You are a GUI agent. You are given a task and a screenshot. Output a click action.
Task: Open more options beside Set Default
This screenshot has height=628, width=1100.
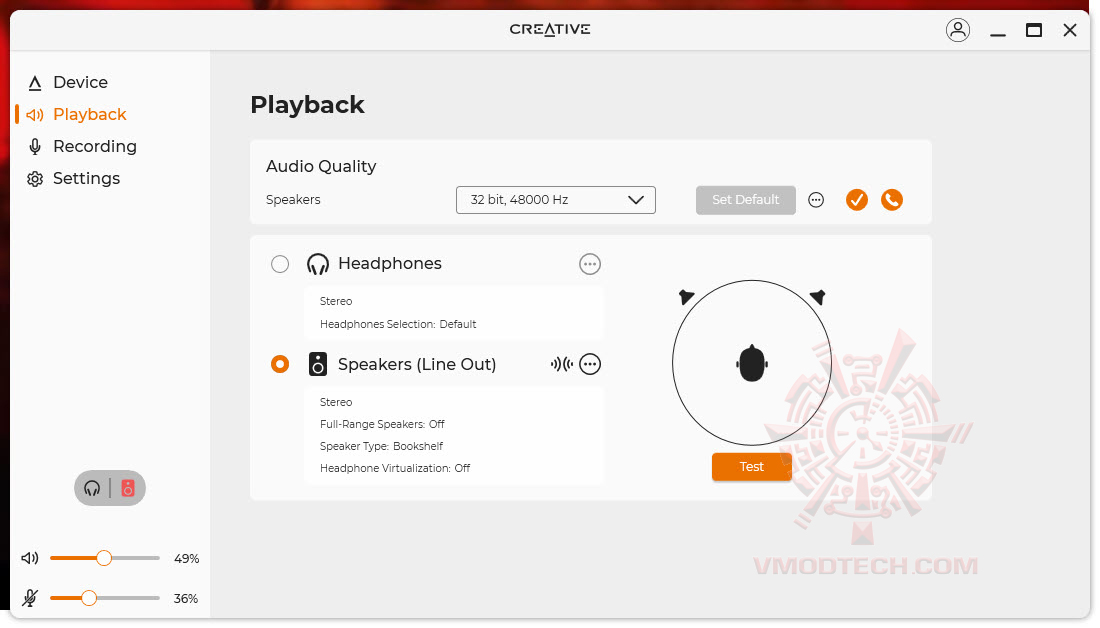click(815, 200)
